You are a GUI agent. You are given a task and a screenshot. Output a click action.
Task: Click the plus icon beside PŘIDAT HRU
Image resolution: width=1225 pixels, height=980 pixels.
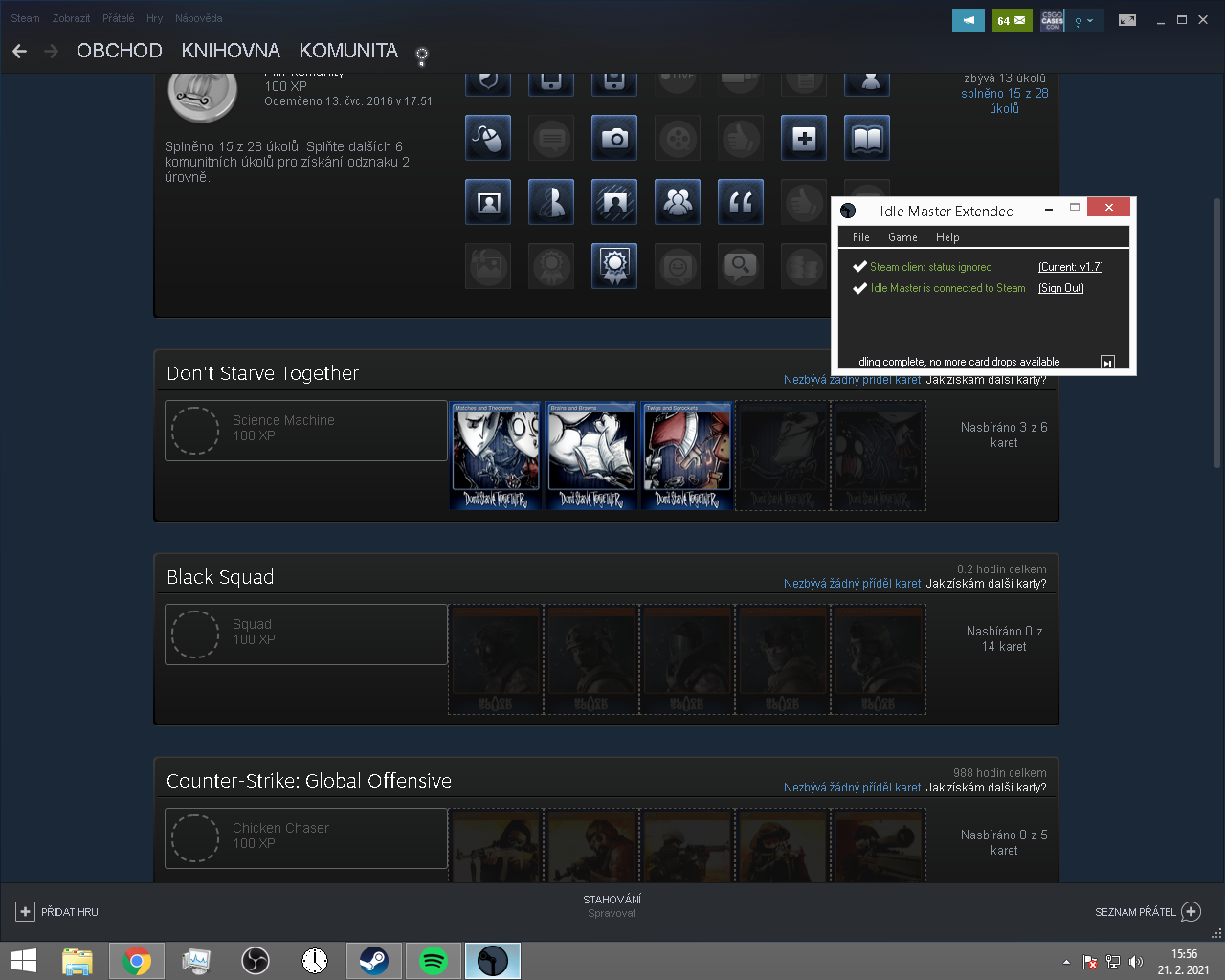point(25,912)
